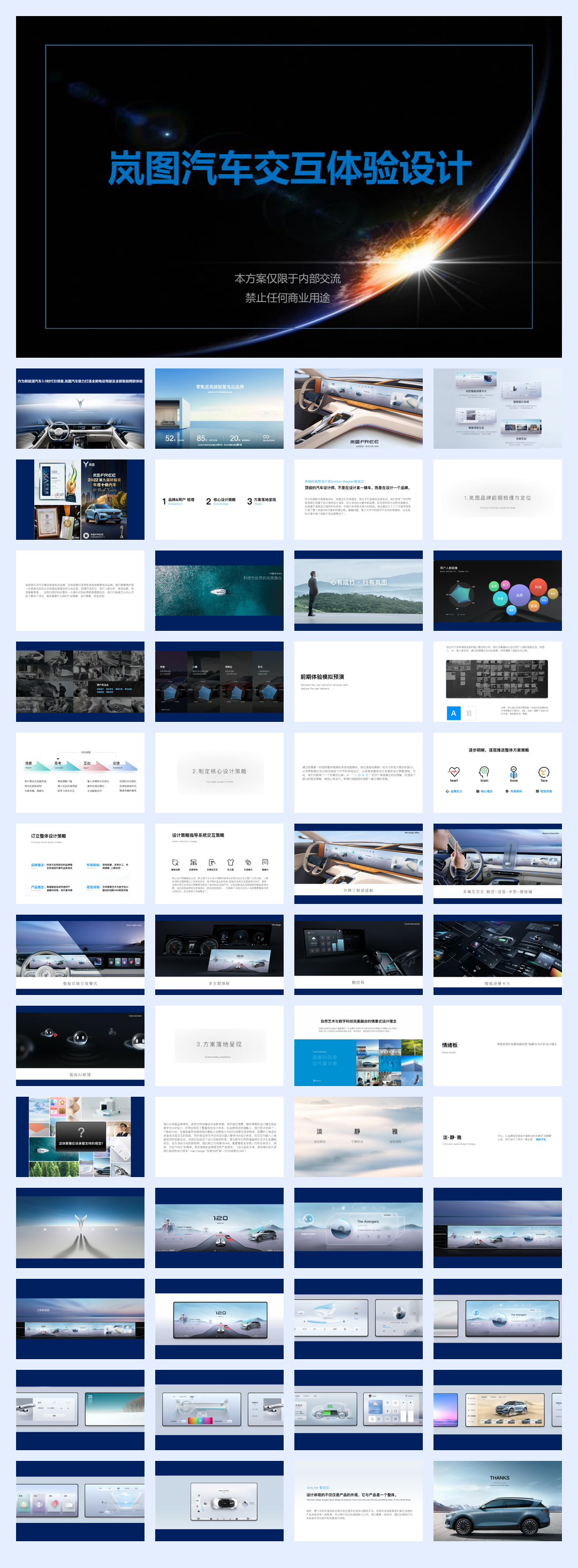The image size is (578, 1568).
Task: Open the THANKS closing slide with the SUV
Action: [497, 1500]
